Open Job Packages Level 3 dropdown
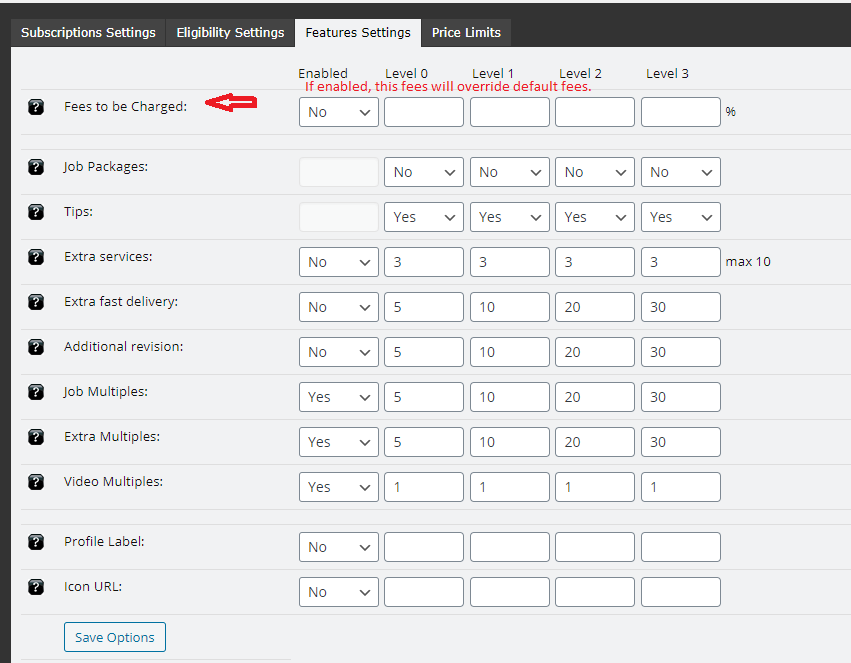 (681, 173)
